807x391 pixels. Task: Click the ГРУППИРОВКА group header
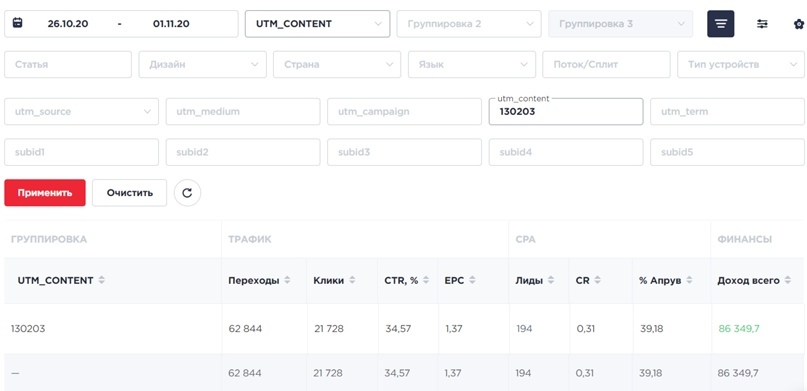48,239
